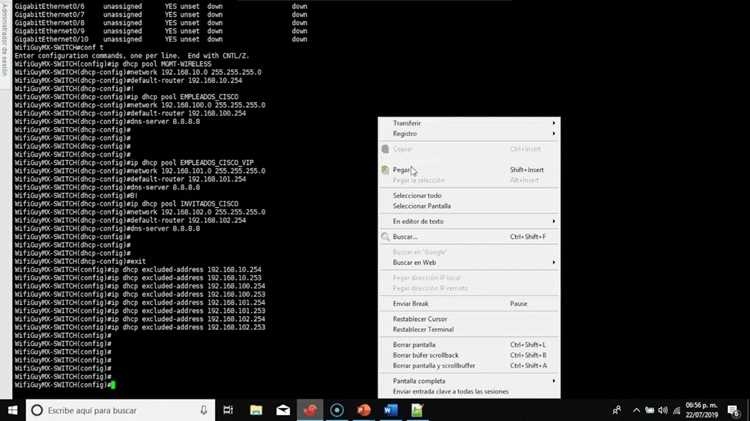
Task: Open the notification center icon
Action: (x=733, y=410)
